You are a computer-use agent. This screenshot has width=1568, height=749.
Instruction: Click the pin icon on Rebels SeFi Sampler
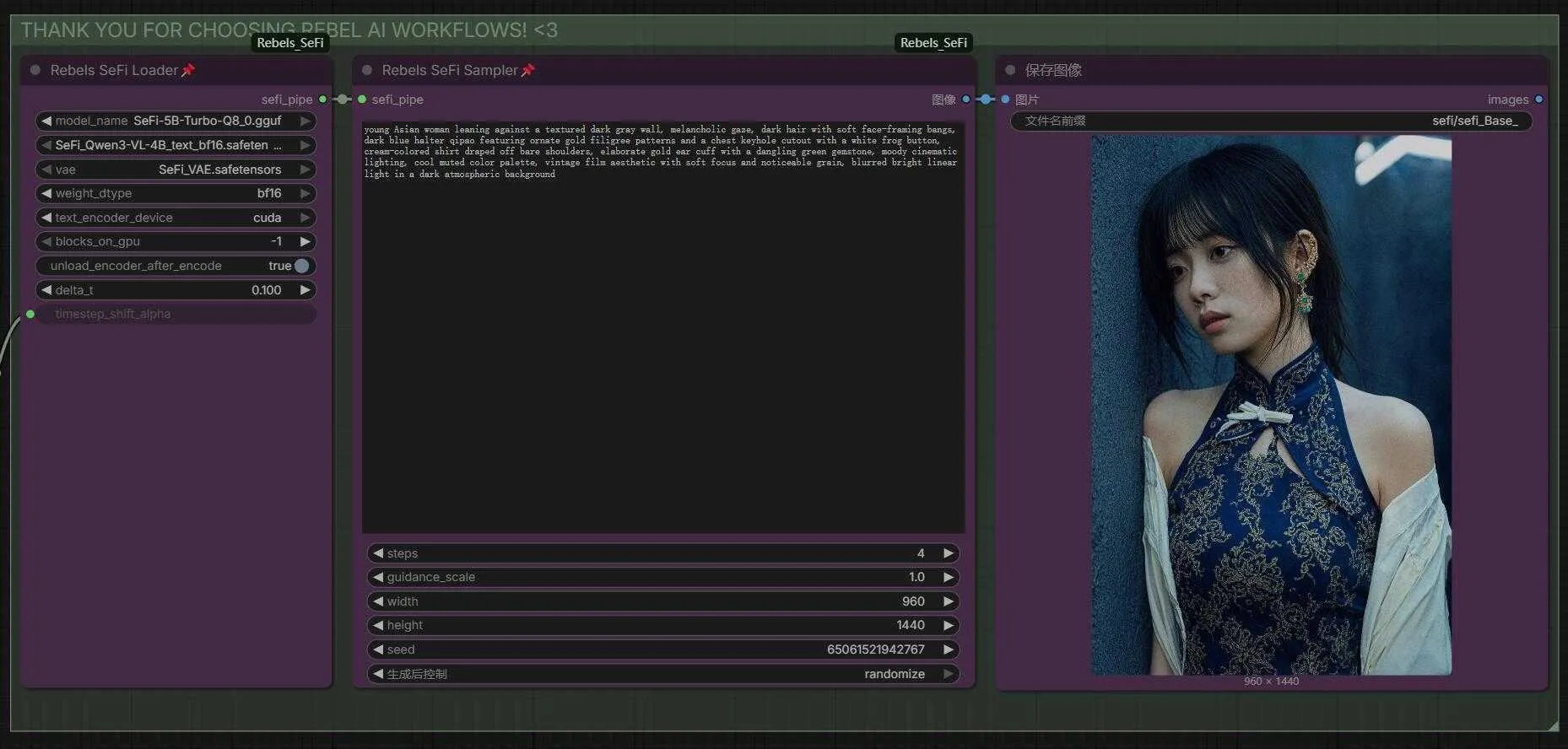coord(528,70)
